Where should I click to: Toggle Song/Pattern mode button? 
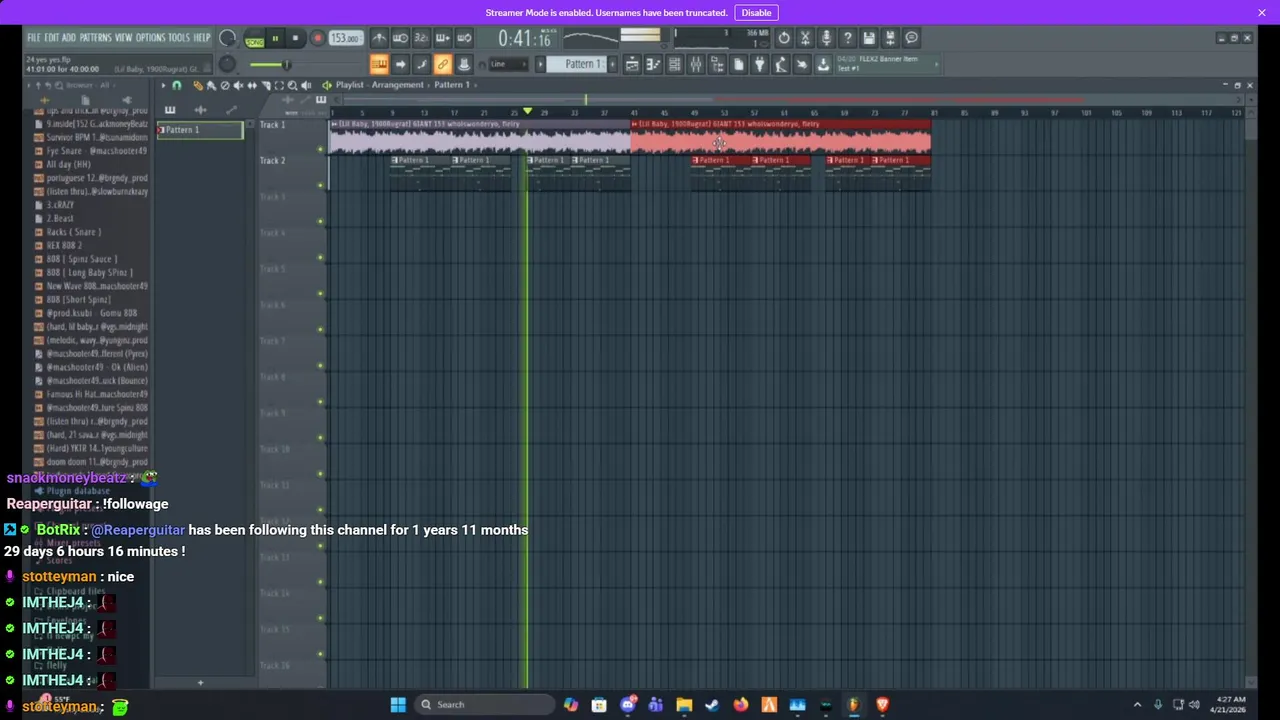(254, 38)
